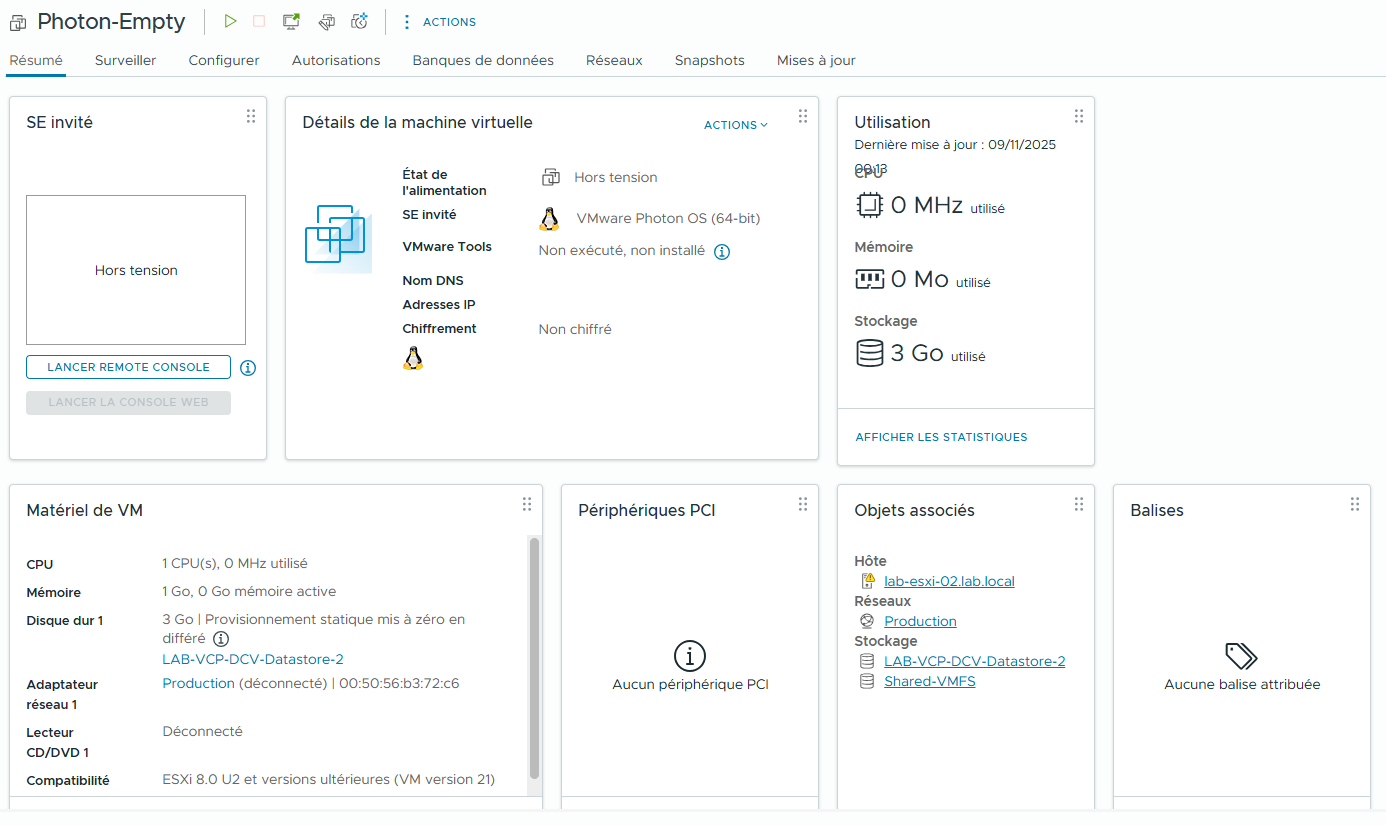Click the drag handle on SE invité card
1386x825 pixels.
click(x=251, y=117)
